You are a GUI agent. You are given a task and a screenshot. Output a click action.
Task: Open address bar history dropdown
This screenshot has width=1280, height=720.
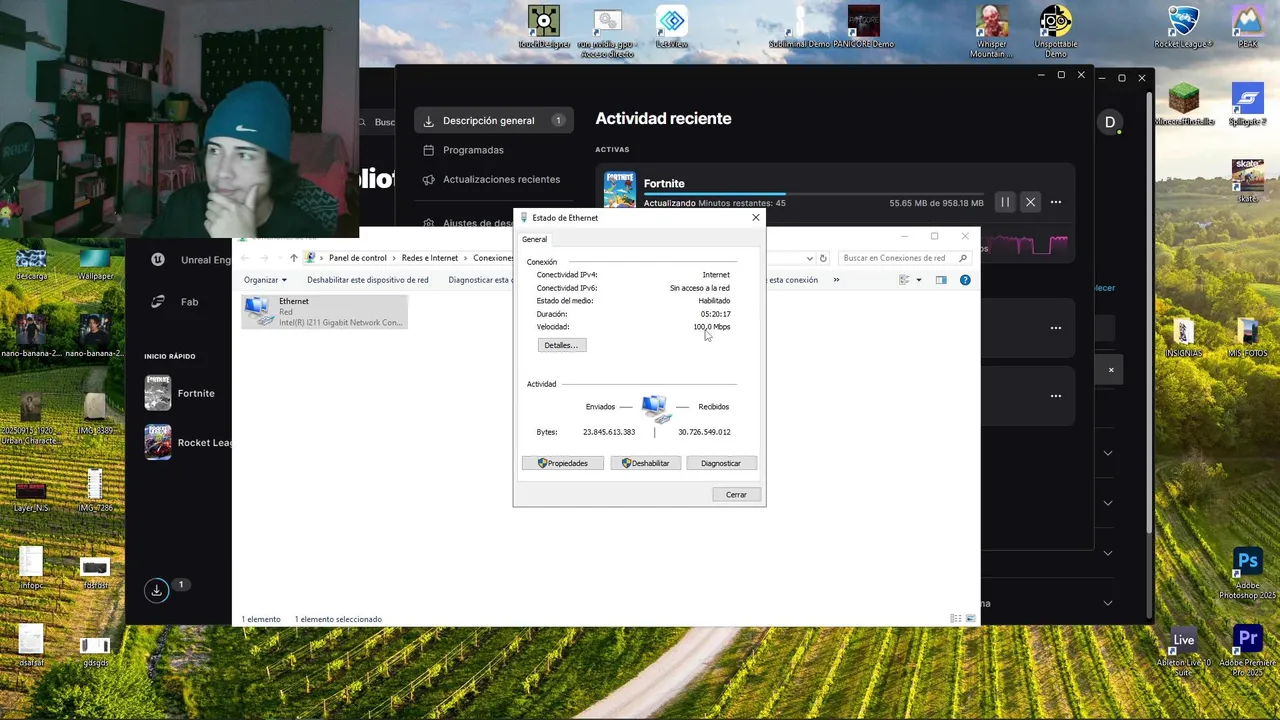809,258
